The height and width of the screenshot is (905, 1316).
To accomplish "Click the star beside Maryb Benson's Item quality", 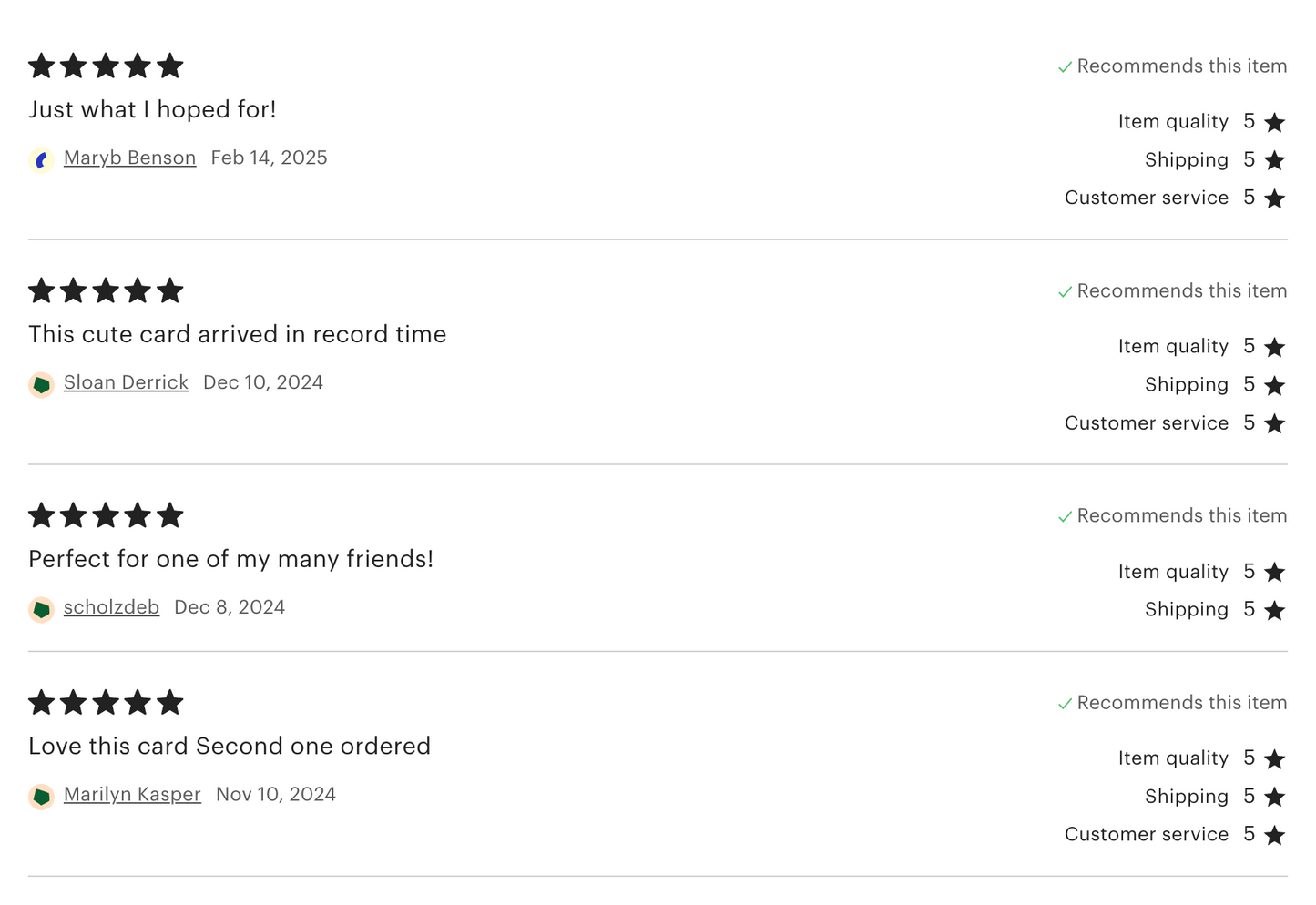I will [x=1274, y=122].
